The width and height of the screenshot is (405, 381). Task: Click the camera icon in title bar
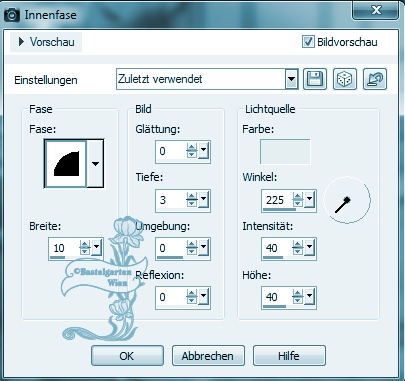pyautogui.click(x=12, y=15)
